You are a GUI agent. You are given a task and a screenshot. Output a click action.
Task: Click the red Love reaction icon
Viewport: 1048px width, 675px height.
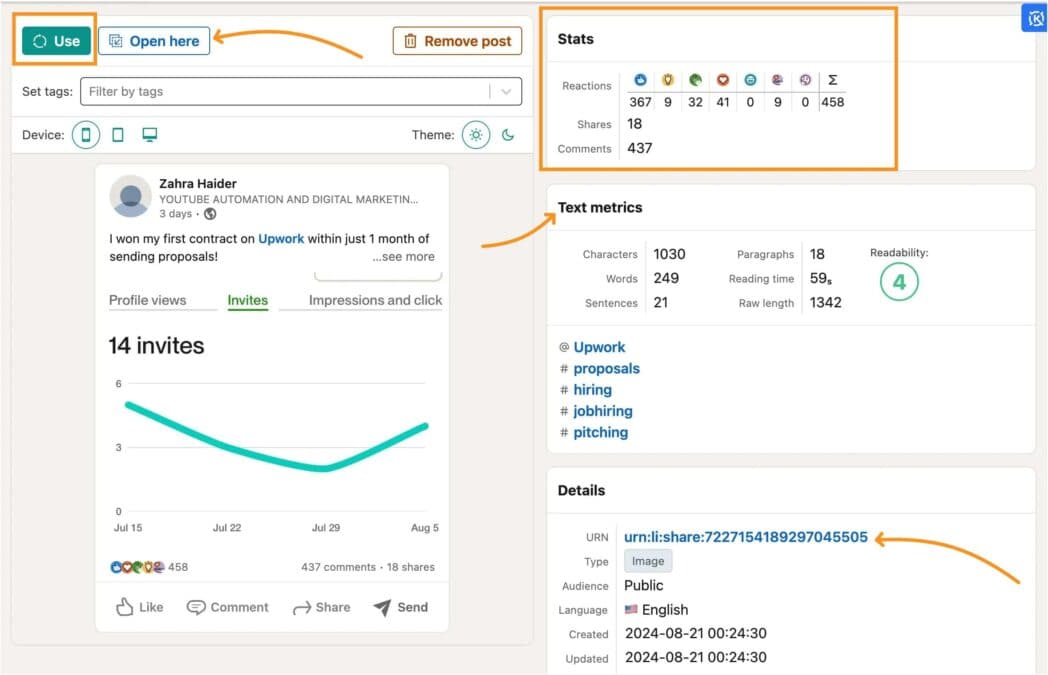723,80
